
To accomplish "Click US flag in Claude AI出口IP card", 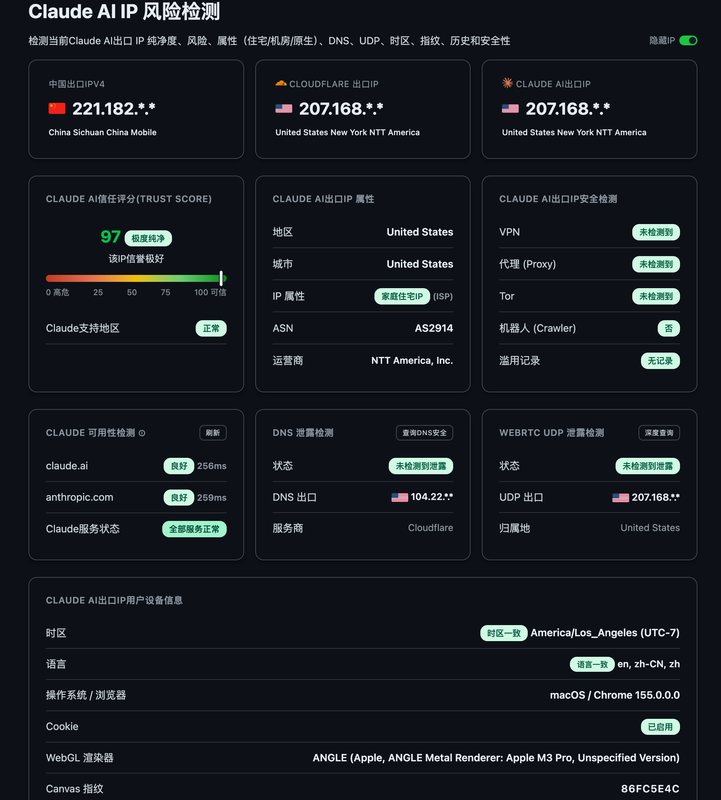I will tap(510, 108).
